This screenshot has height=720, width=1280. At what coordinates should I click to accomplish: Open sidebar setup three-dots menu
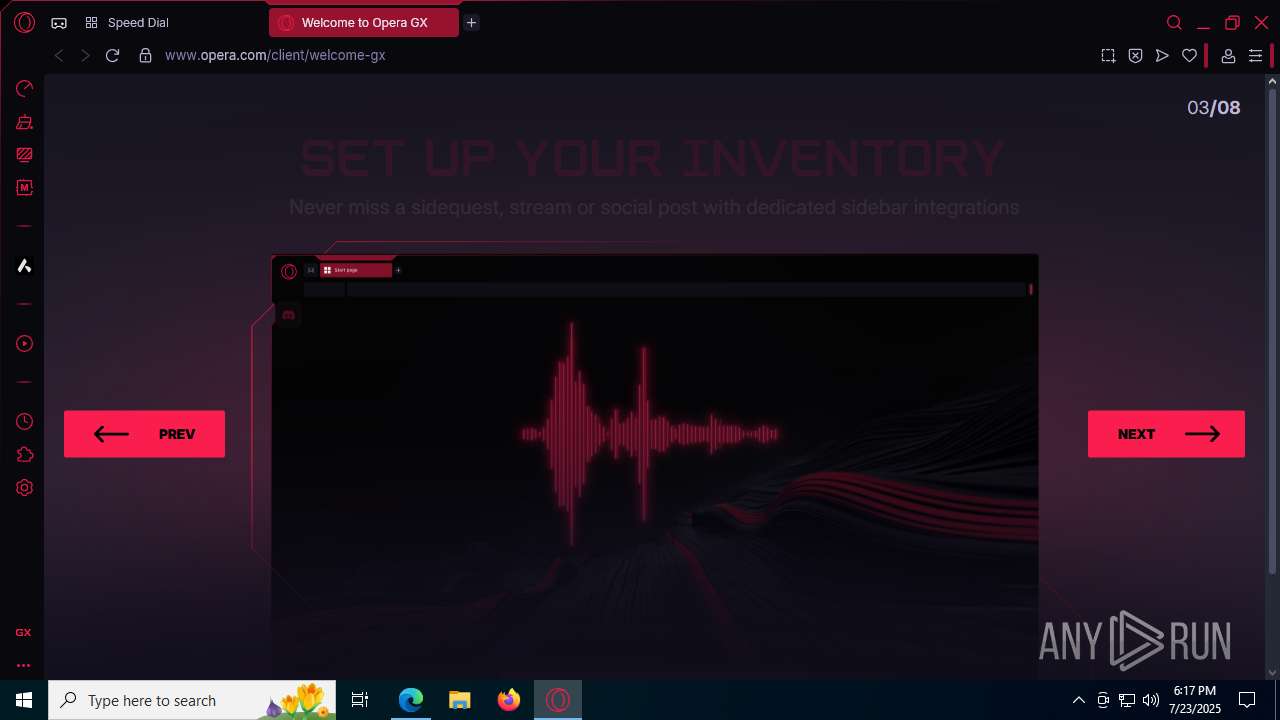23,665
